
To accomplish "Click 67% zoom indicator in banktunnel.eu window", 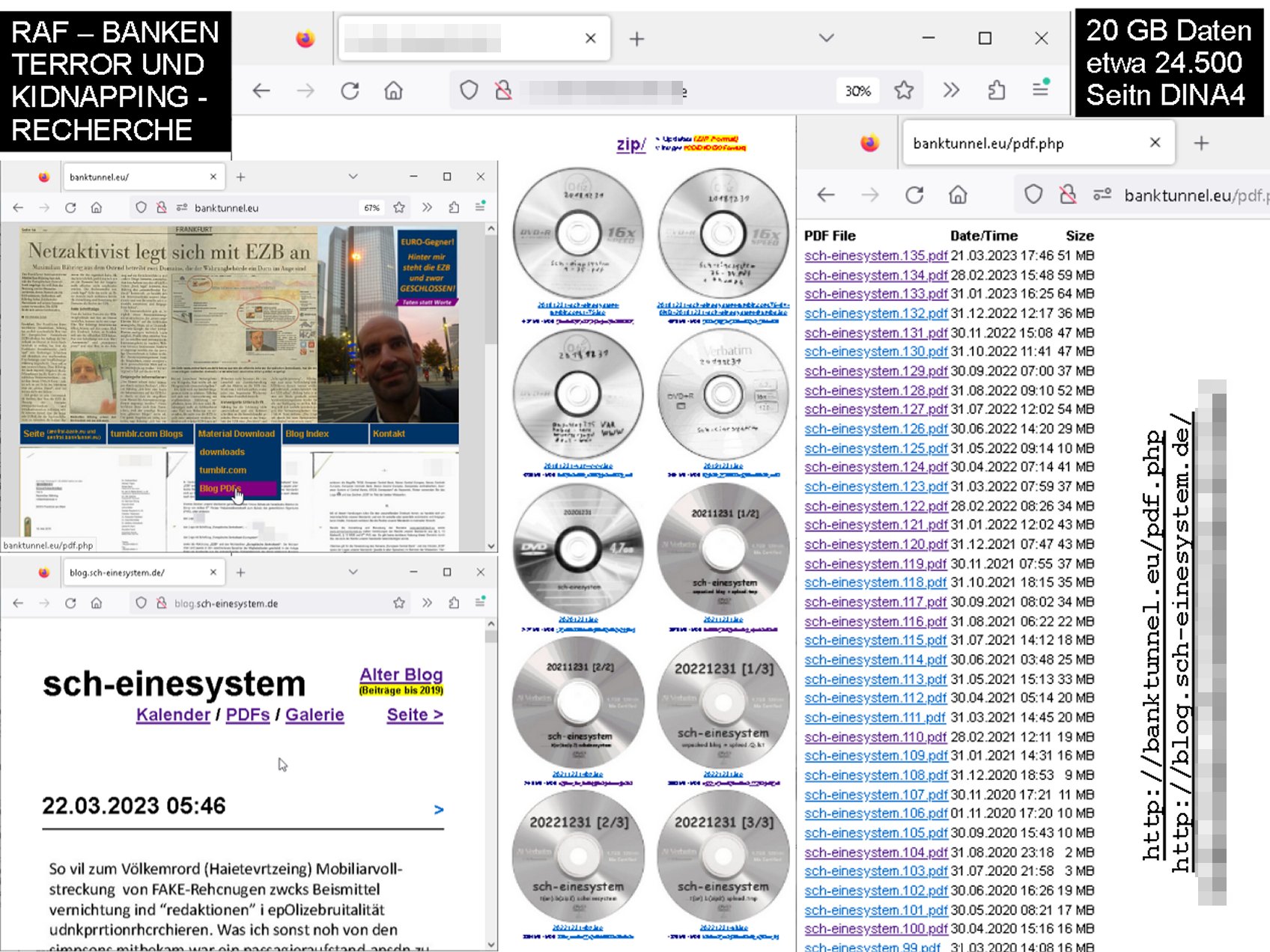I will (x=372, y=208).
